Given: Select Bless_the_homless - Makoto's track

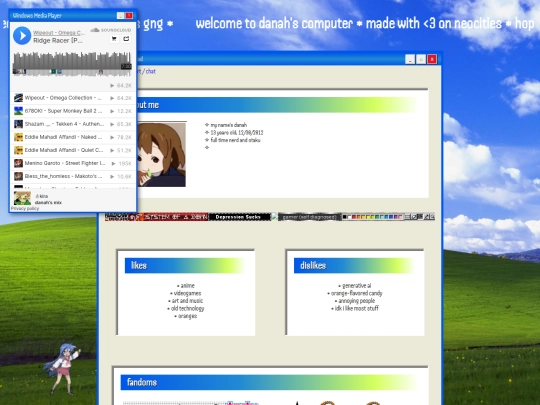Looking at the screenshot, I should point(73,176).
